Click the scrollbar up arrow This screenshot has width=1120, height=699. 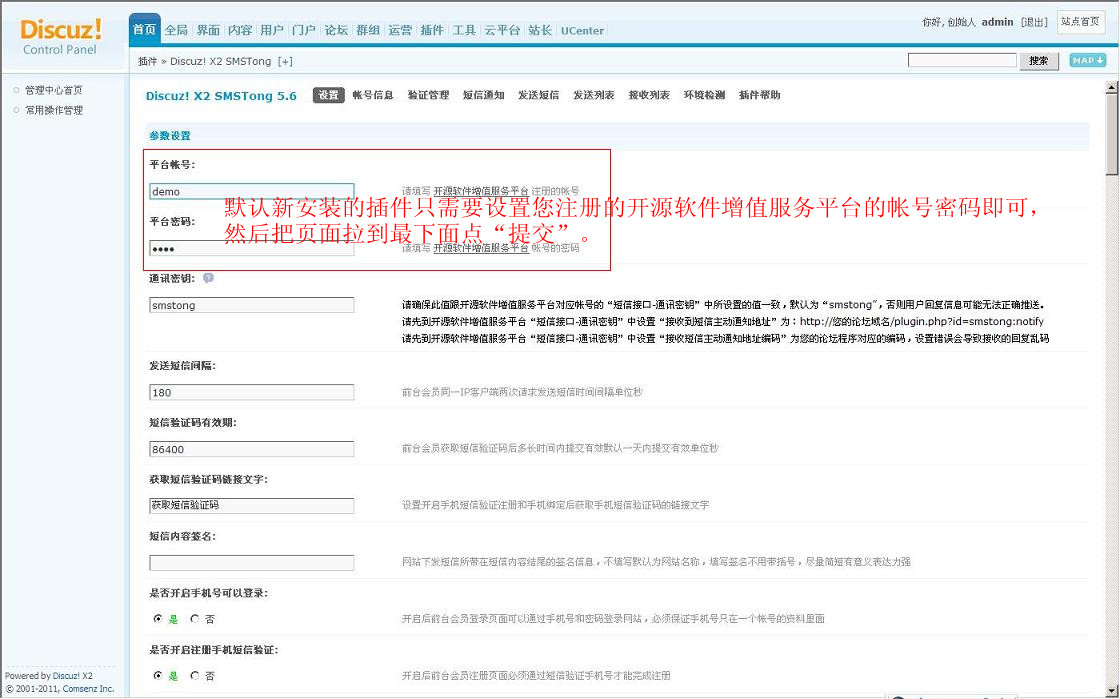(x=1111, y=88)
